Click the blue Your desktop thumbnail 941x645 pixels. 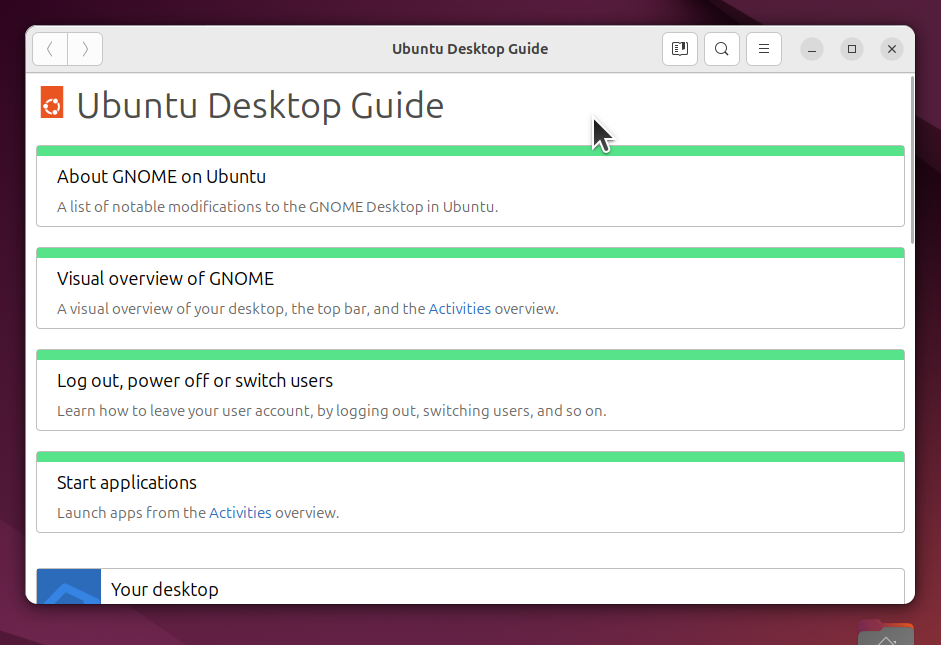click(x=69, y=586)
